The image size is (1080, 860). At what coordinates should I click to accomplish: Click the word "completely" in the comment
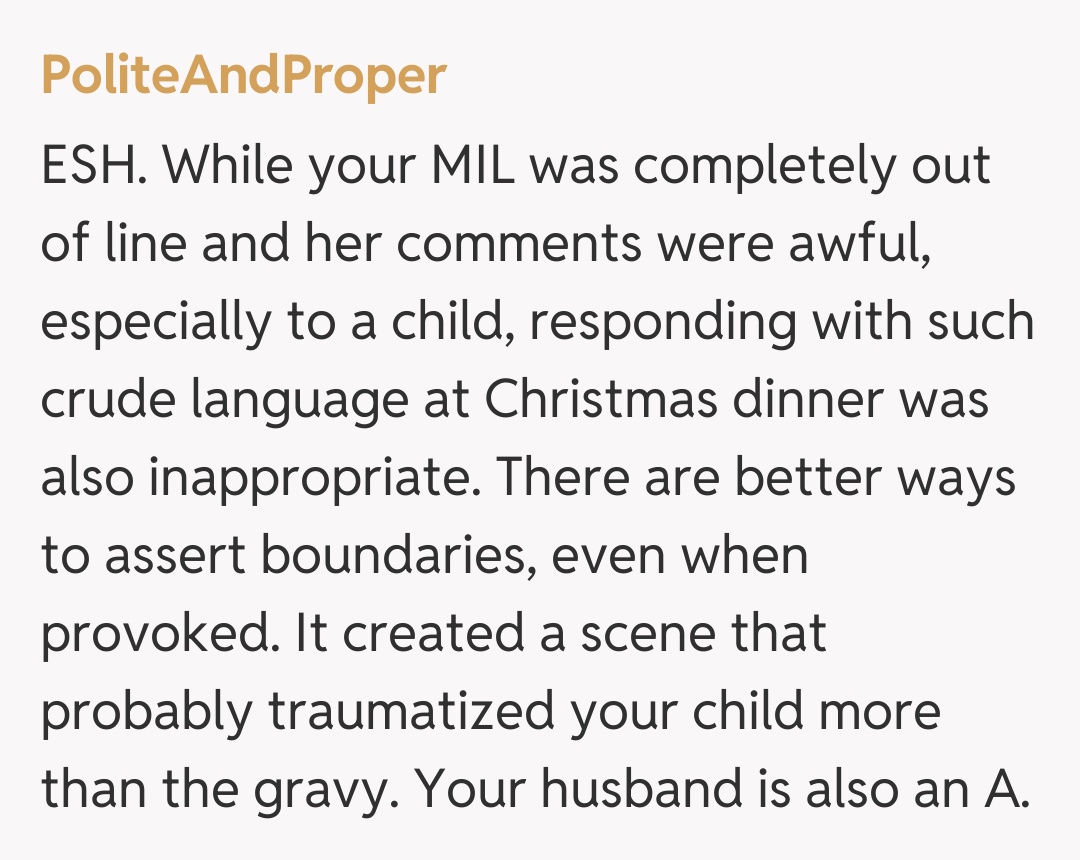coord(765,168)
